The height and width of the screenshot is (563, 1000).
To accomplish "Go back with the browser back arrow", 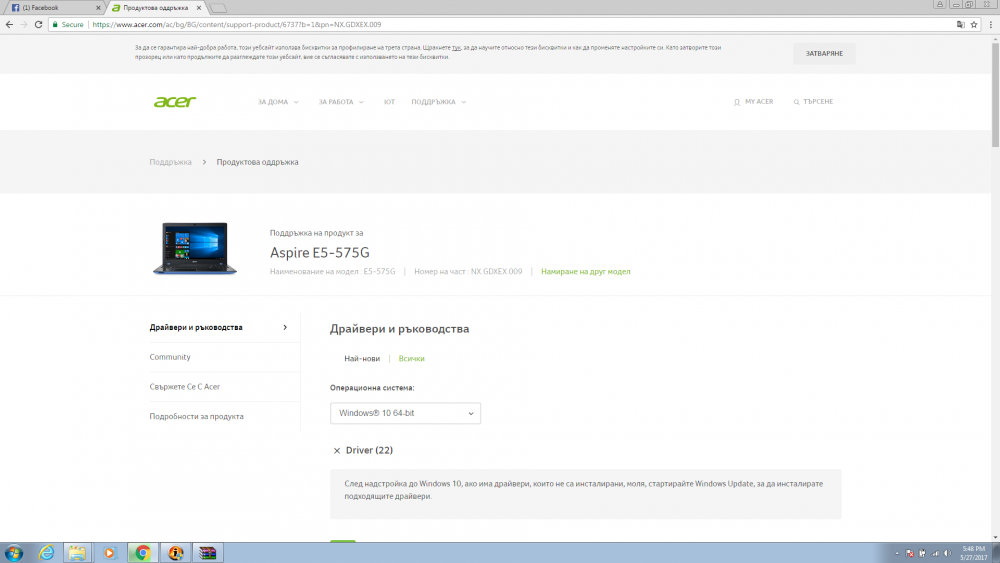I will [9, 24].
